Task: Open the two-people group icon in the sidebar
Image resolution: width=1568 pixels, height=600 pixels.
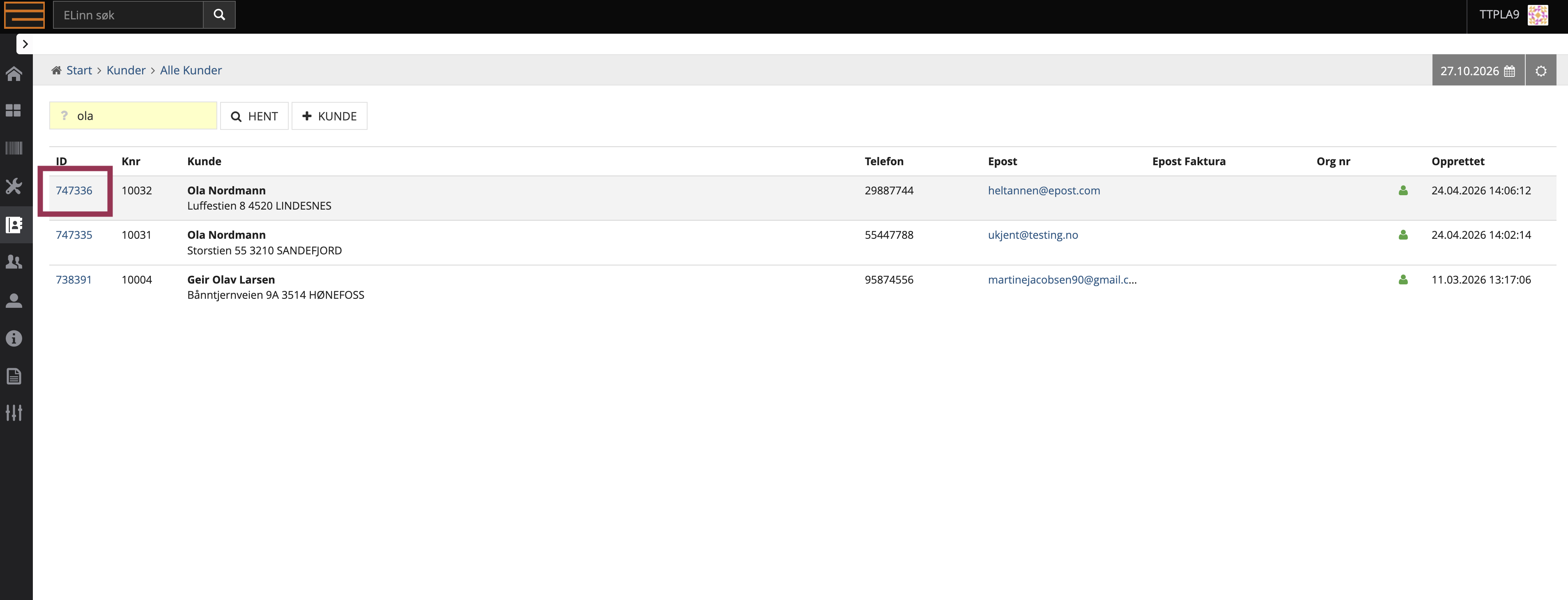Action: tap(14, 262)
